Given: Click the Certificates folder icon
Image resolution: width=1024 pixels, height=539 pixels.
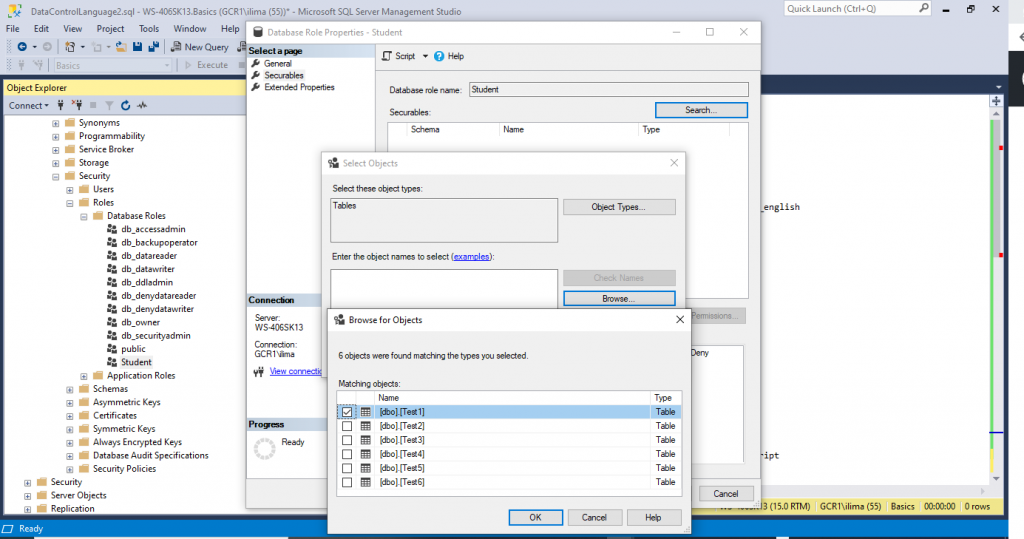Looking at the screenshot, I should 84,416.
